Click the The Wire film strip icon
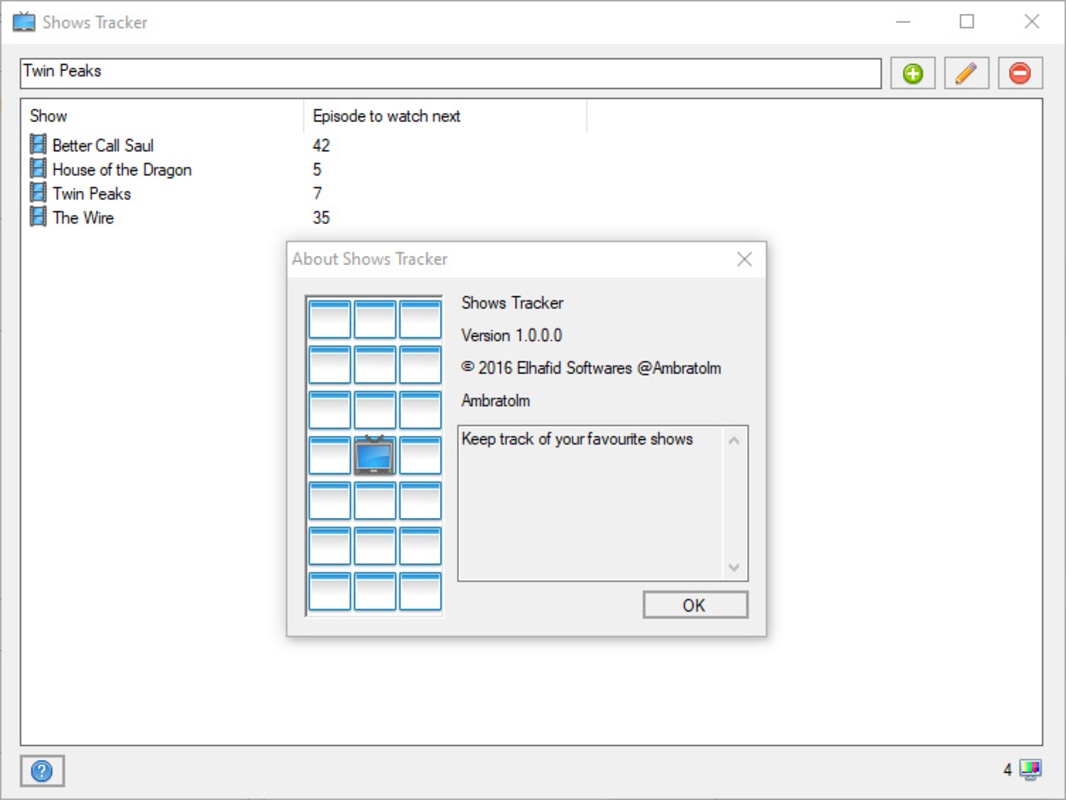The width and height of the screenshot is (1066, 800). pos(39,217)
